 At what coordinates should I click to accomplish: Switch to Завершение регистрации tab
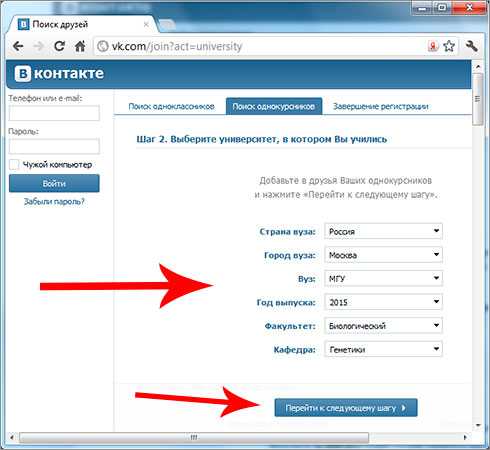pyautogui.click(x=381, y=106)
